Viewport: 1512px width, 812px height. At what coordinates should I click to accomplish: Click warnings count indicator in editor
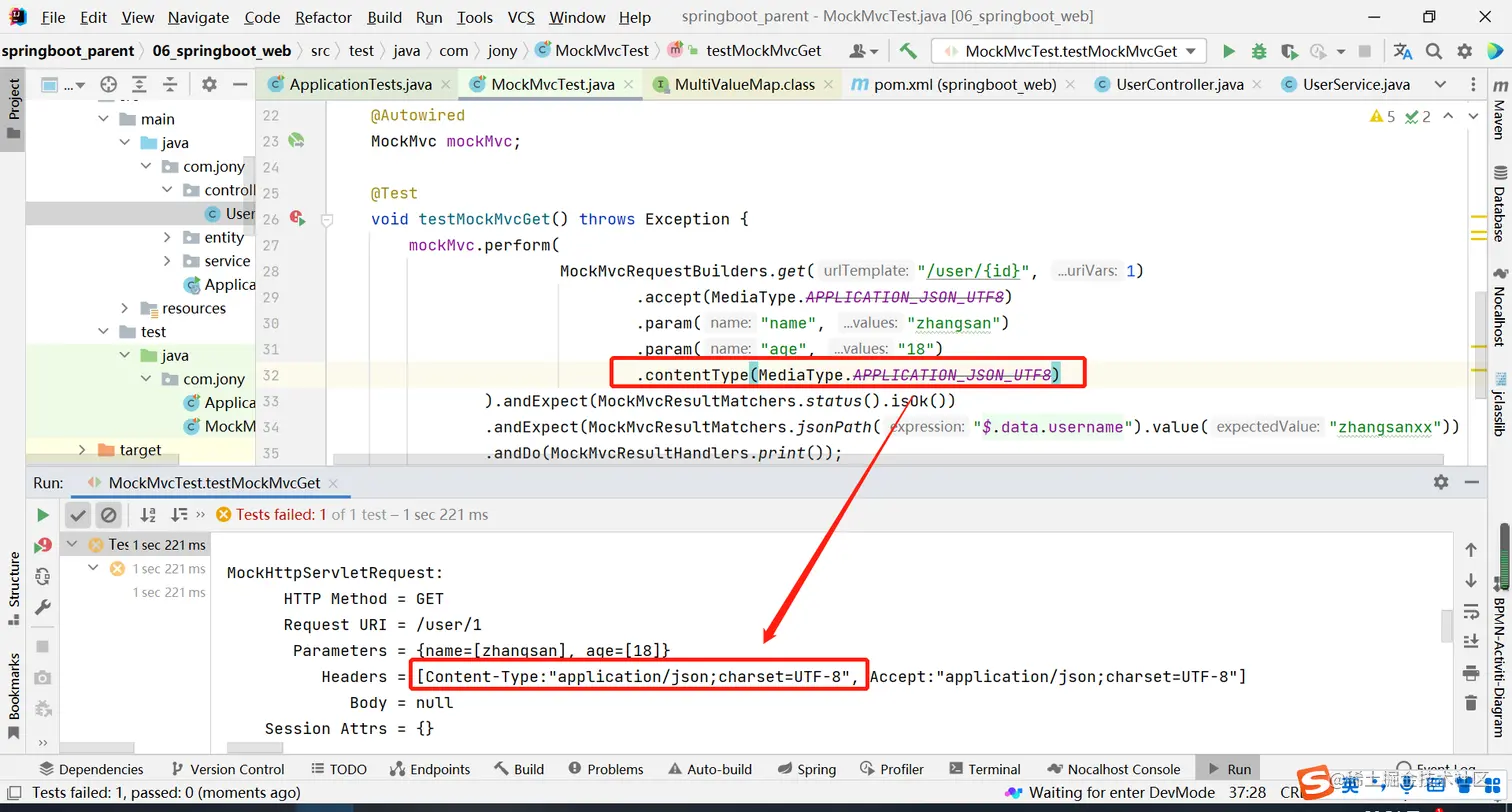[x=1384, y=117]
